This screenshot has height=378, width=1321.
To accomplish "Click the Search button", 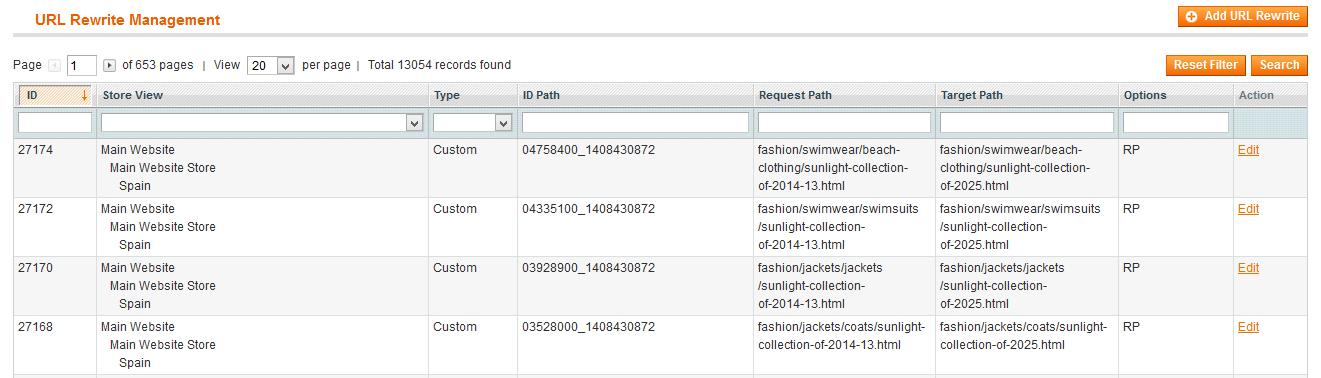I will 1279,65.
